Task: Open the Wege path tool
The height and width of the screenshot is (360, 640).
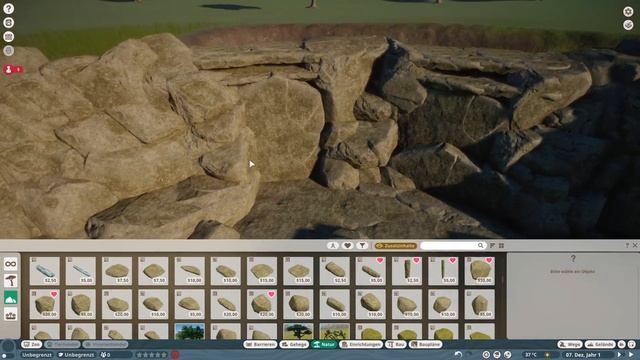Action: pos(570,344)
